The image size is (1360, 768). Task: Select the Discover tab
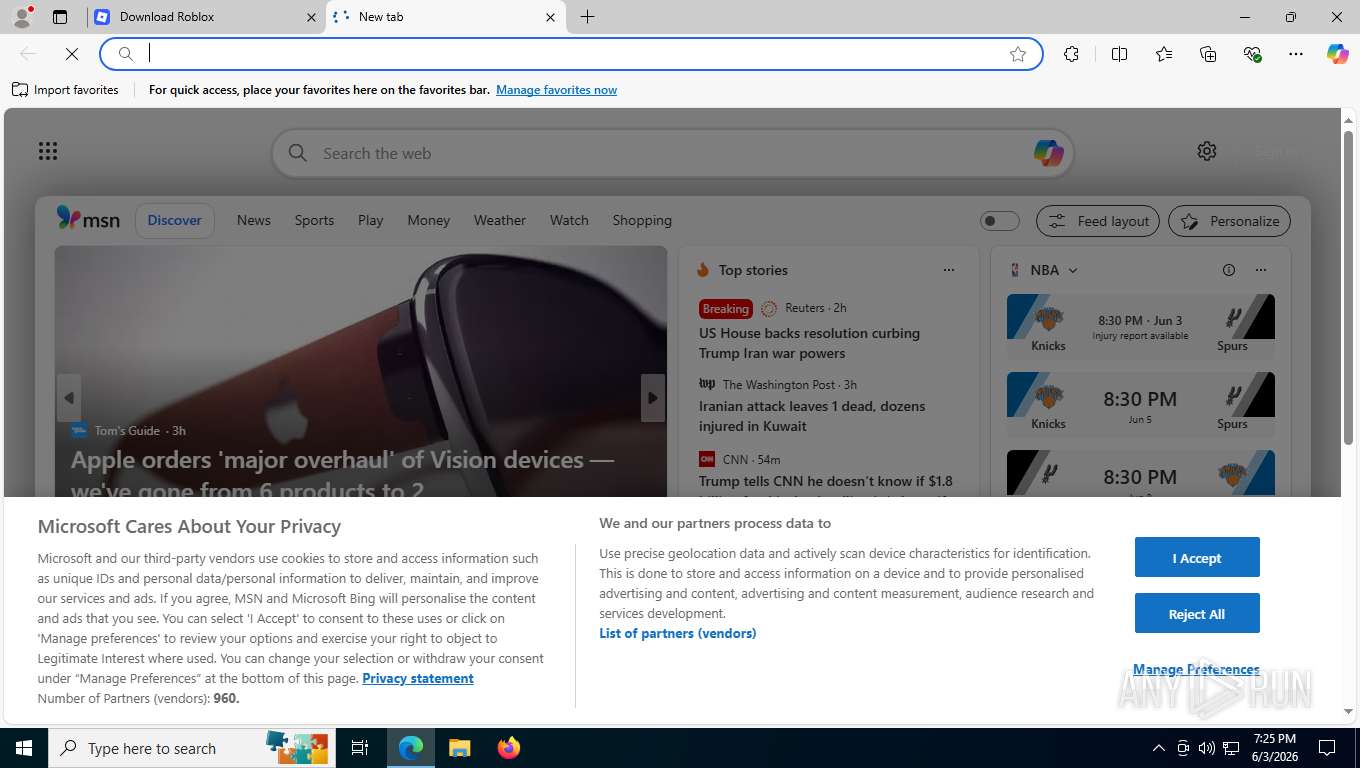pos(175,220)
